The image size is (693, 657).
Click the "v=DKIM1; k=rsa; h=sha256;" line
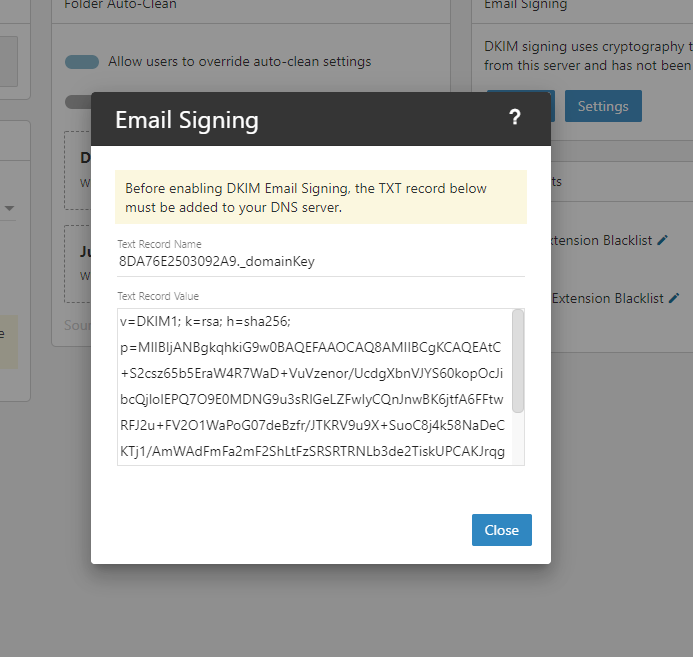coord(205,322)
